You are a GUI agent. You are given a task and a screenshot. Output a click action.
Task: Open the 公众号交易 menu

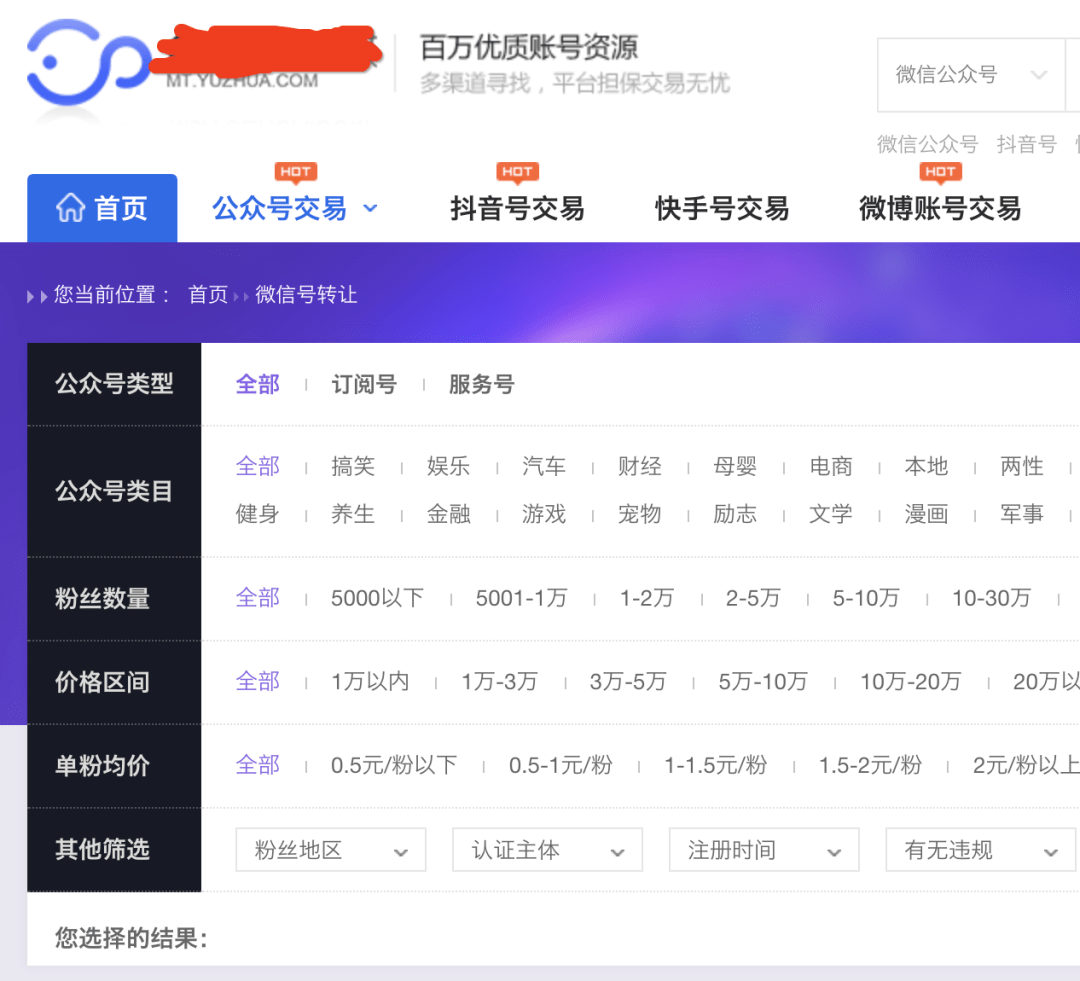[279, 208]
